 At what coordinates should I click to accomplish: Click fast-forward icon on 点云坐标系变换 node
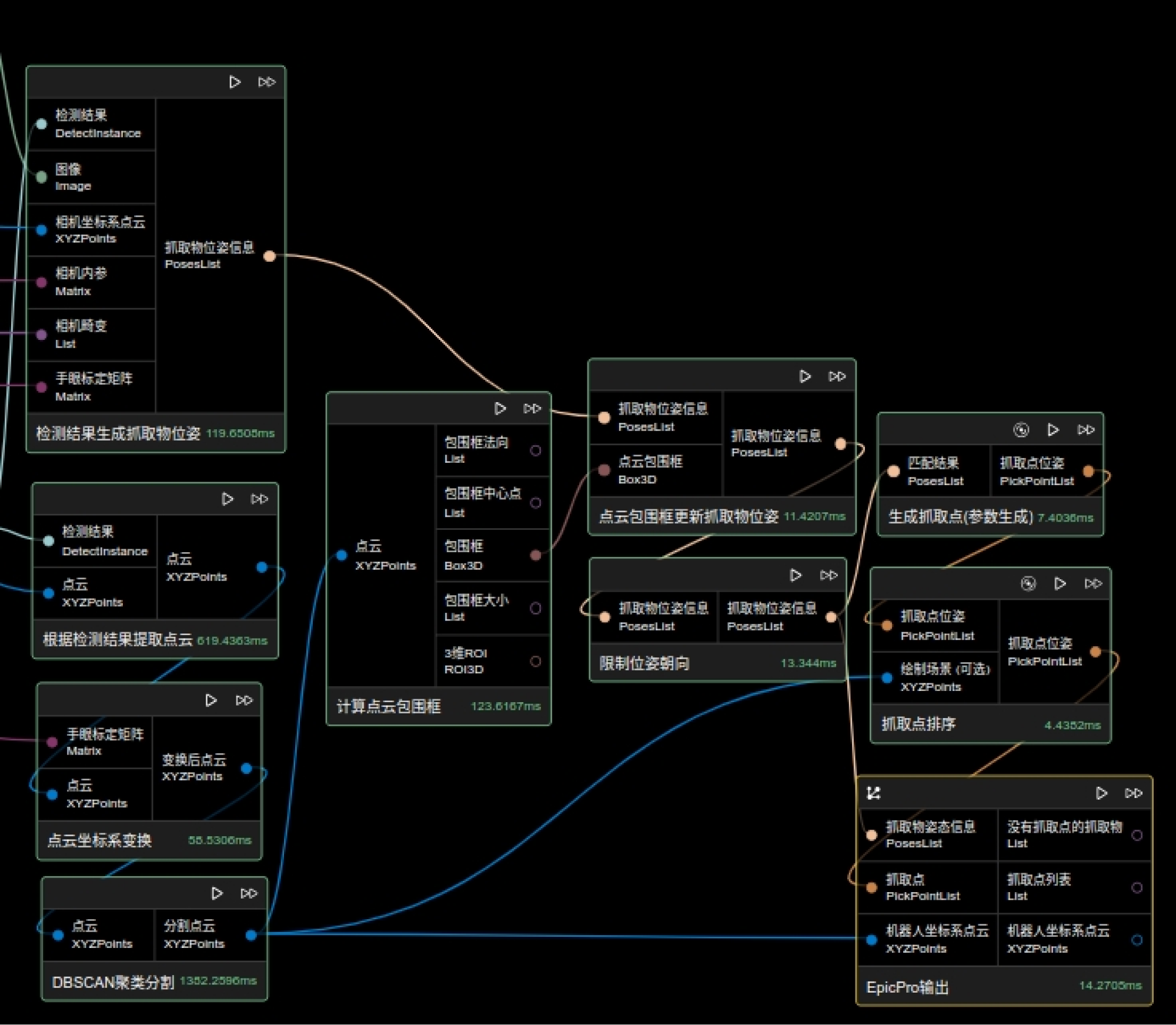click(244, 700)
